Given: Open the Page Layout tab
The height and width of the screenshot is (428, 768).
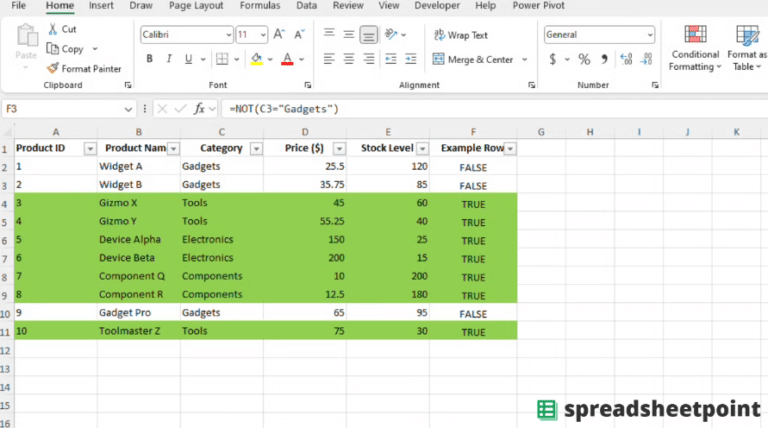Looking at the screenshot, I should [x=196, y=6].
